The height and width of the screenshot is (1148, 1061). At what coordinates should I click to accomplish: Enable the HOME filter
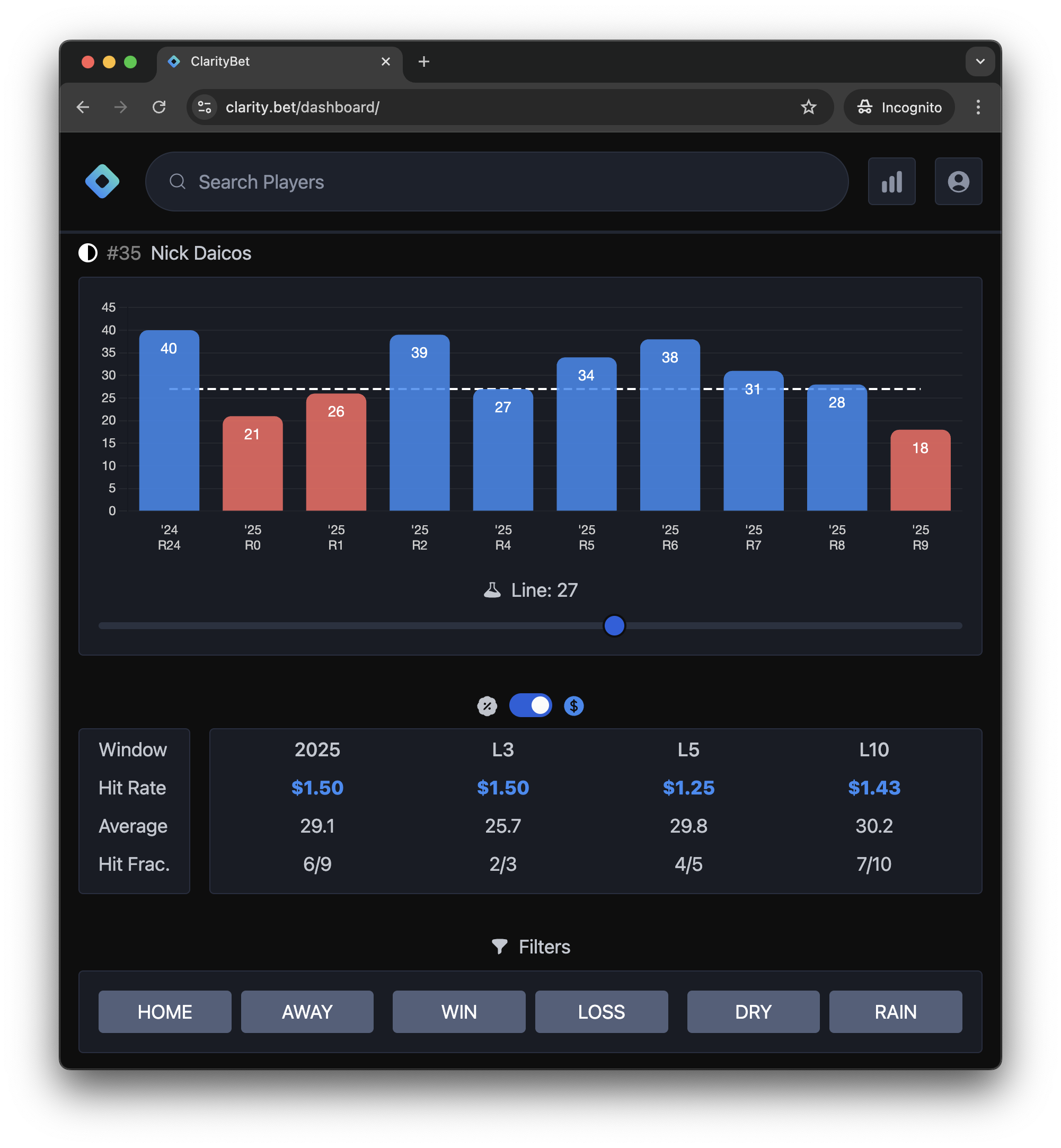[x=164, y=1011]
